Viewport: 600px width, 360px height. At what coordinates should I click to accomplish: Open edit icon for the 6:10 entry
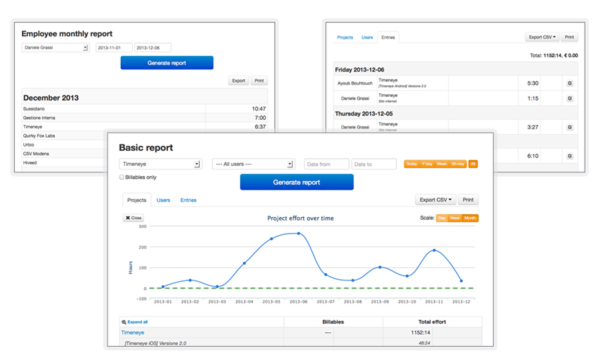pos(569,156)
